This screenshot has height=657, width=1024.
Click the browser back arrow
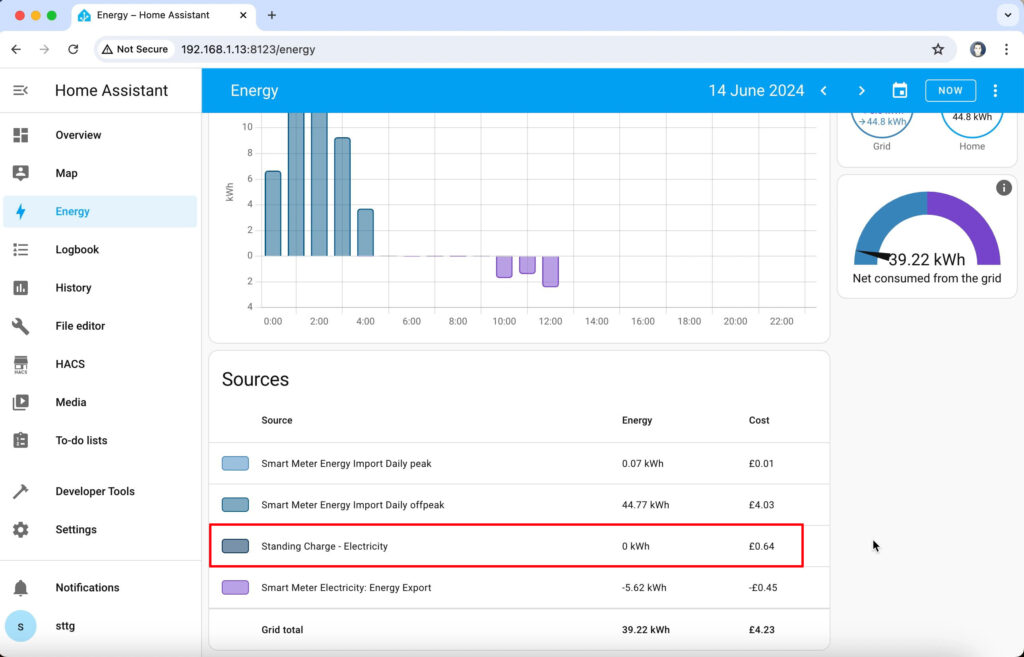[x=16, y=49]
